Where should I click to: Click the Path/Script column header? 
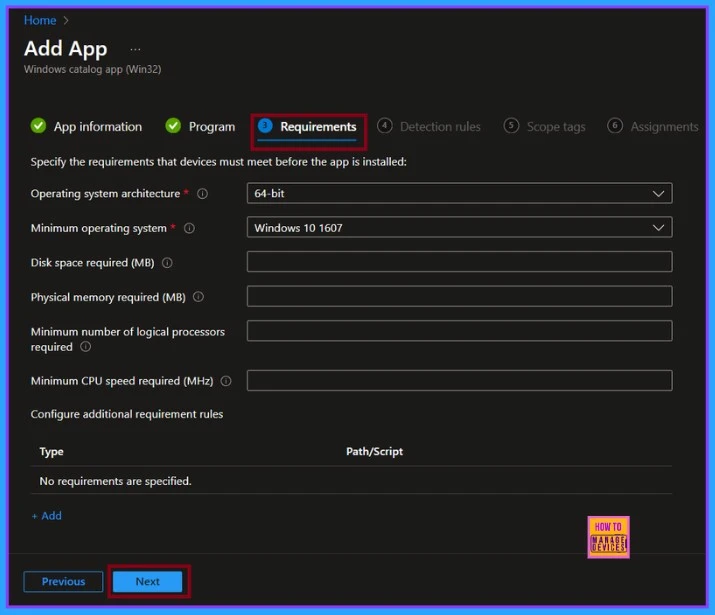[374, 451]
